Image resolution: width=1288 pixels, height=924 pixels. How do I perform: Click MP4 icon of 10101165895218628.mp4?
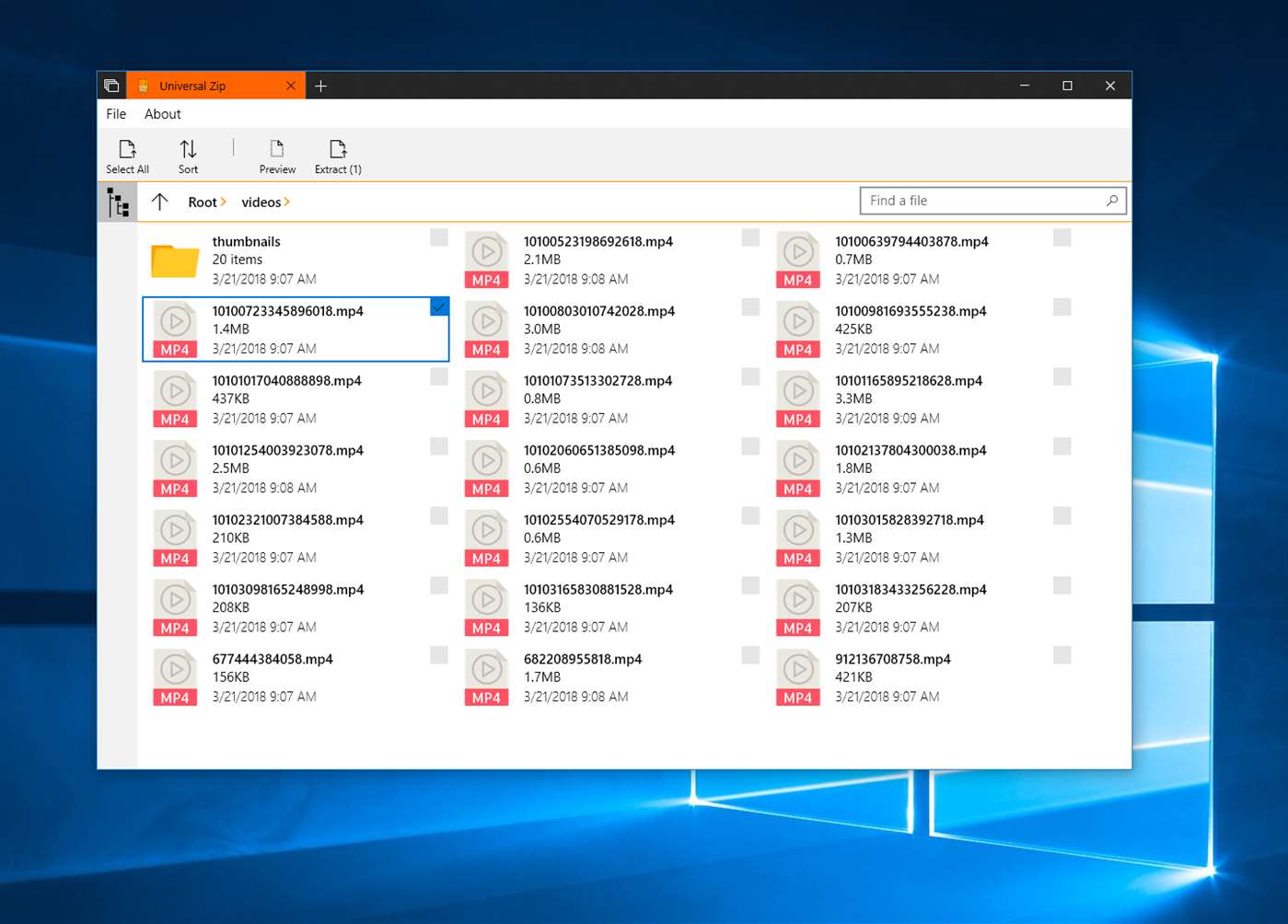(797, 399)
